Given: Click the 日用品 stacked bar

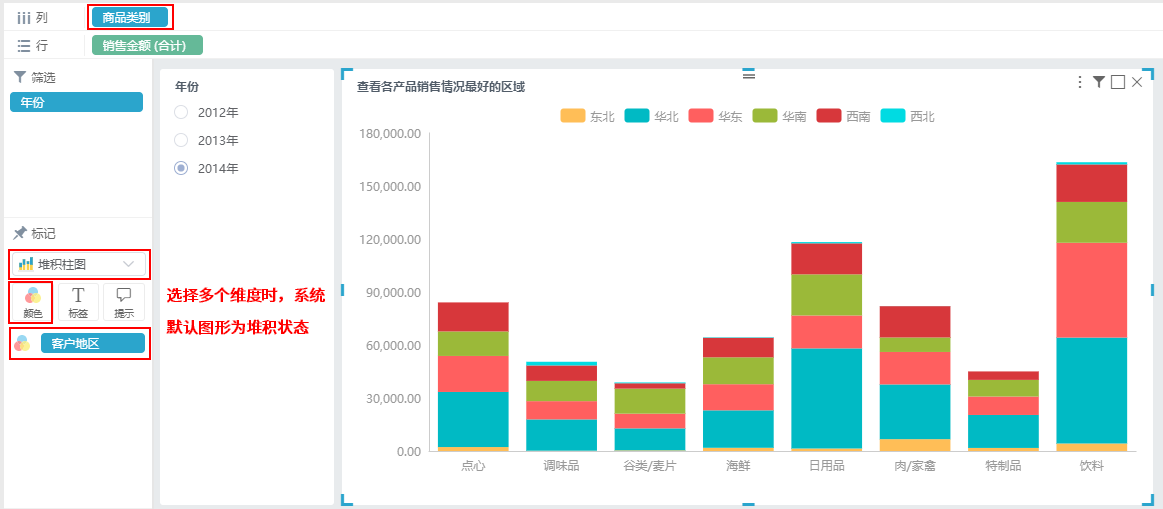Looking at the screenshot, I should [x=826, y=347].
